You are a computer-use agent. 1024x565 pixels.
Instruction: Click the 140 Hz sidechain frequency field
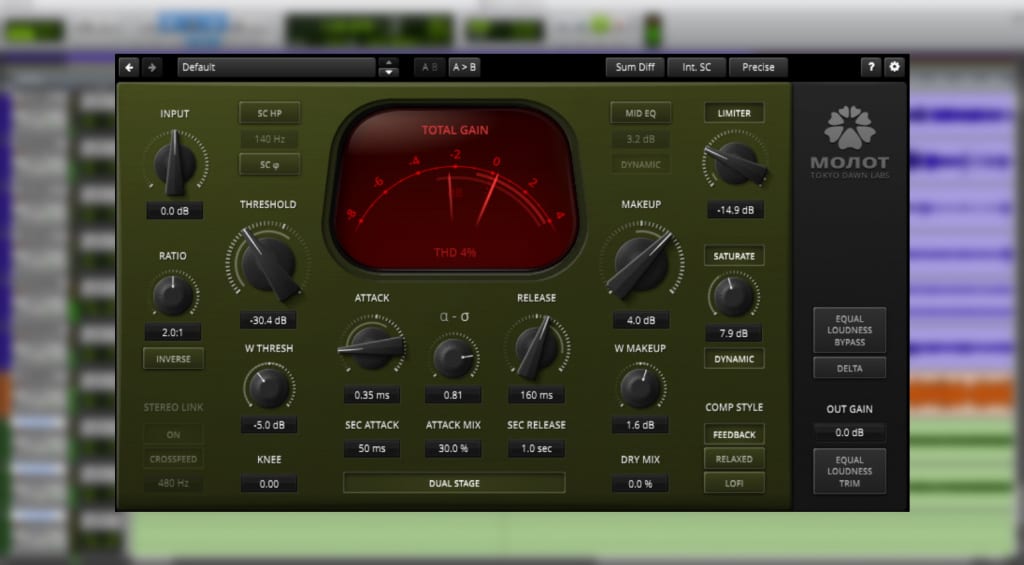[269, 138]
